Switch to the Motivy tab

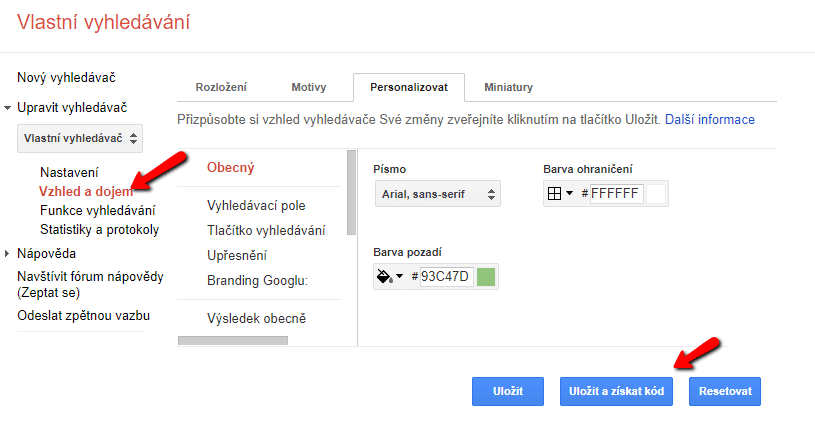(x=309, y=87)
